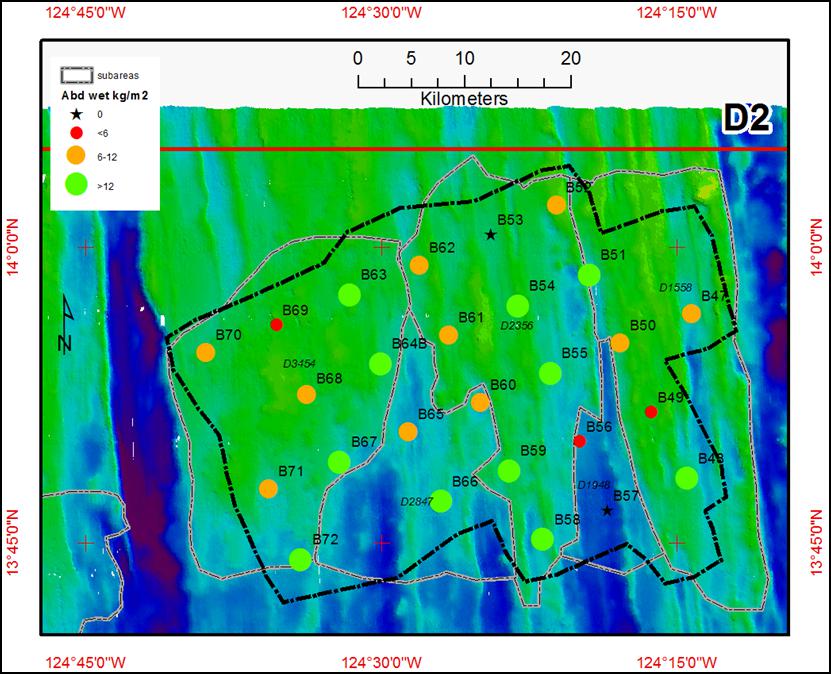Click the red <6 legend dot
The width and height of the screenshot is (831, 674).
(75, 133)
